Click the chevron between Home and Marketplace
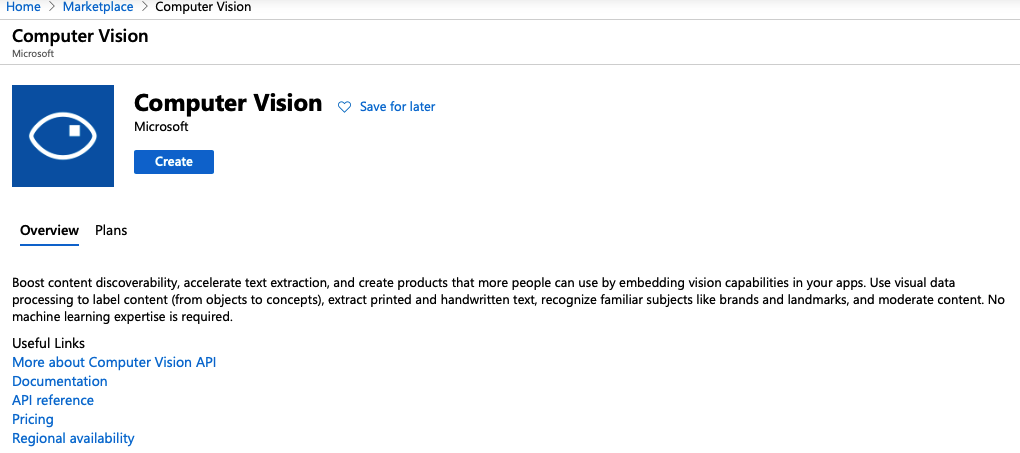The image size is (1020, 453). [52, 7]
